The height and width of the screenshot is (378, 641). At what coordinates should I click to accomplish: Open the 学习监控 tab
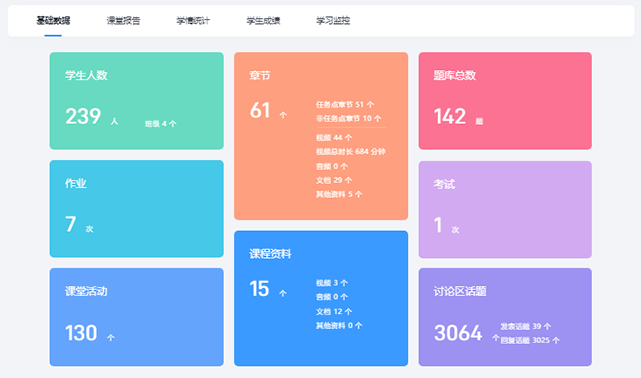(333, 20)
